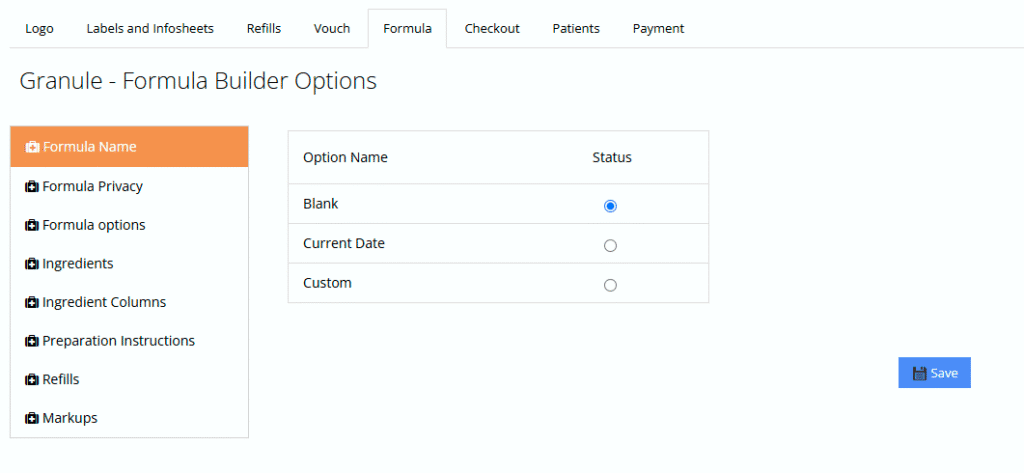Click the medkit icon beside Ingredient Columns

pyautogui.click(x=31, y=302)
